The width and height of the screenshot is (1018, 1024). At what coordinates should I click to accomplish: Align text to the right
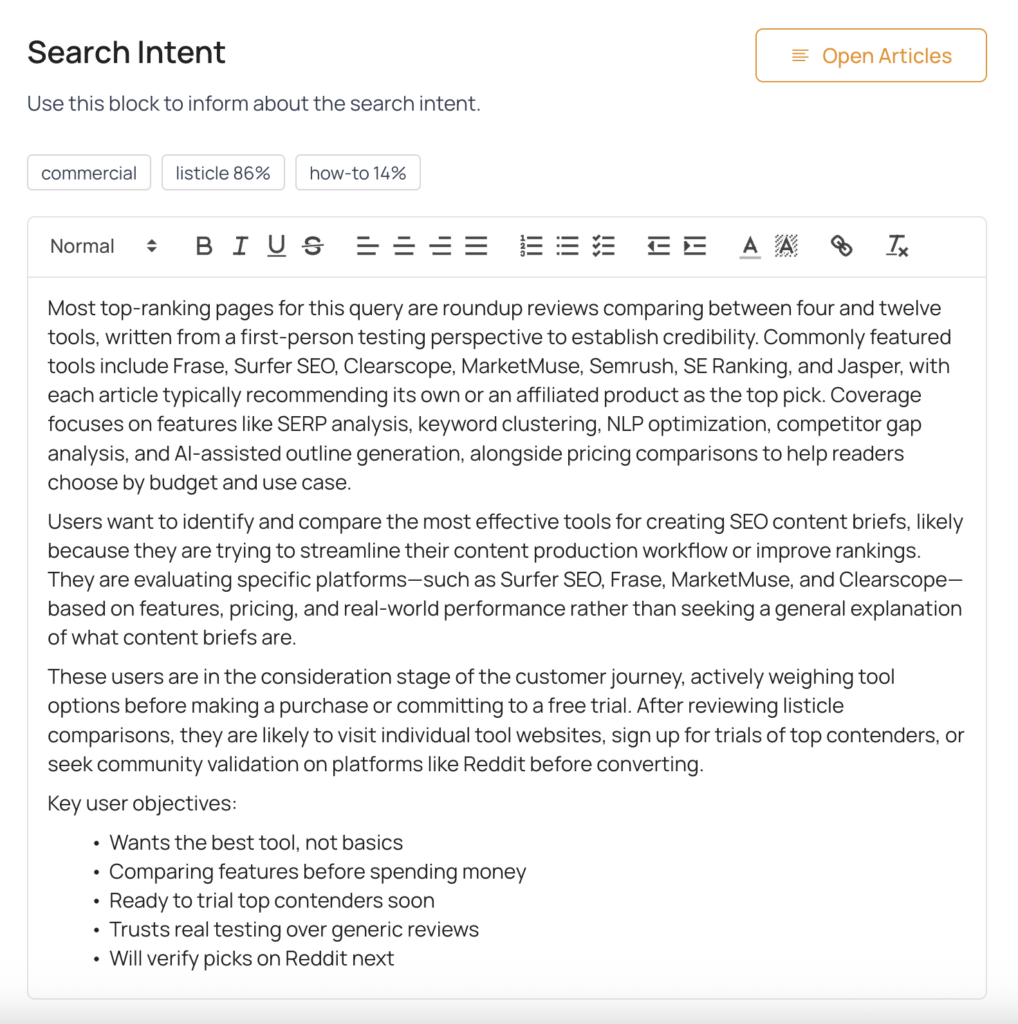click(x=440, y=246)
